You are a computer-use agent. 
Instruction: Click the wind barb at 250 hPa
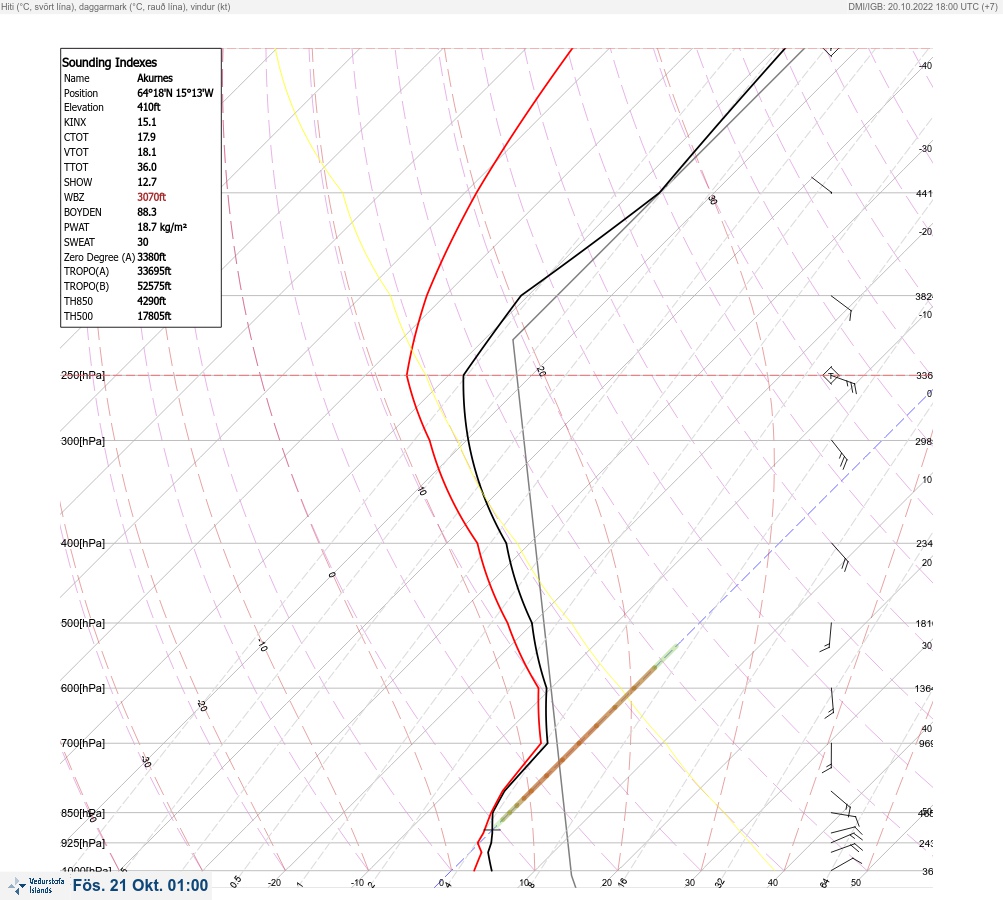[841, 381]
